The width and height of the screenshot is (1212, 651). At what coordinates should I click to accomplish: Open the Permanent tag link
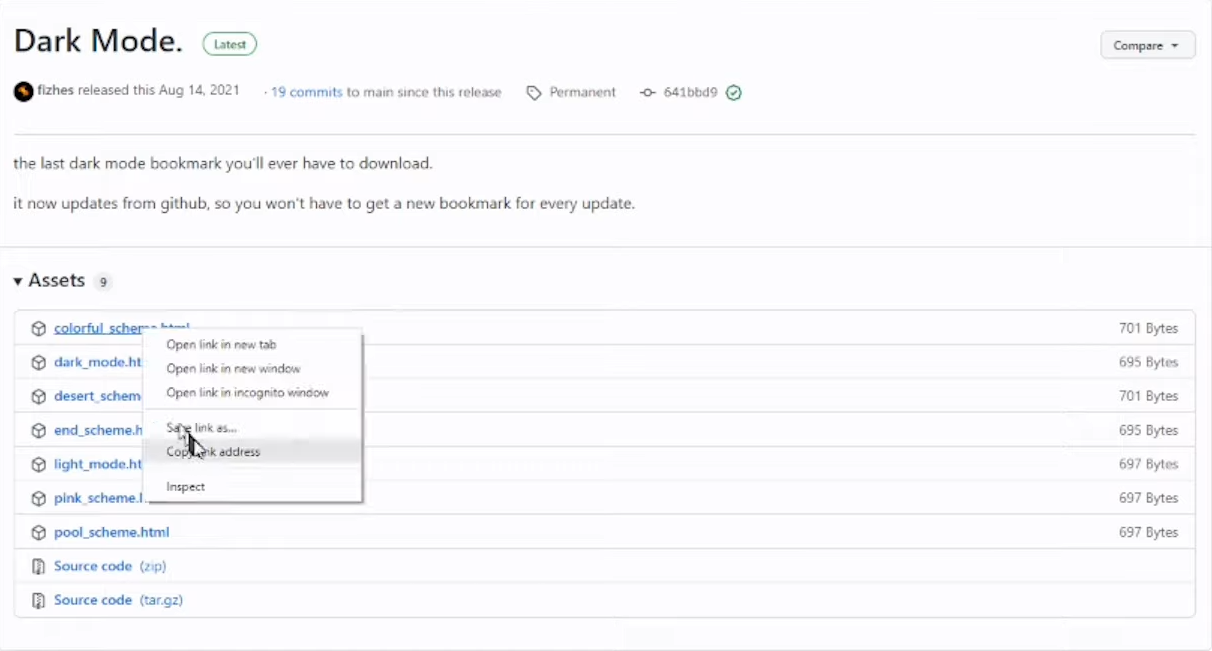coord(582,92)
